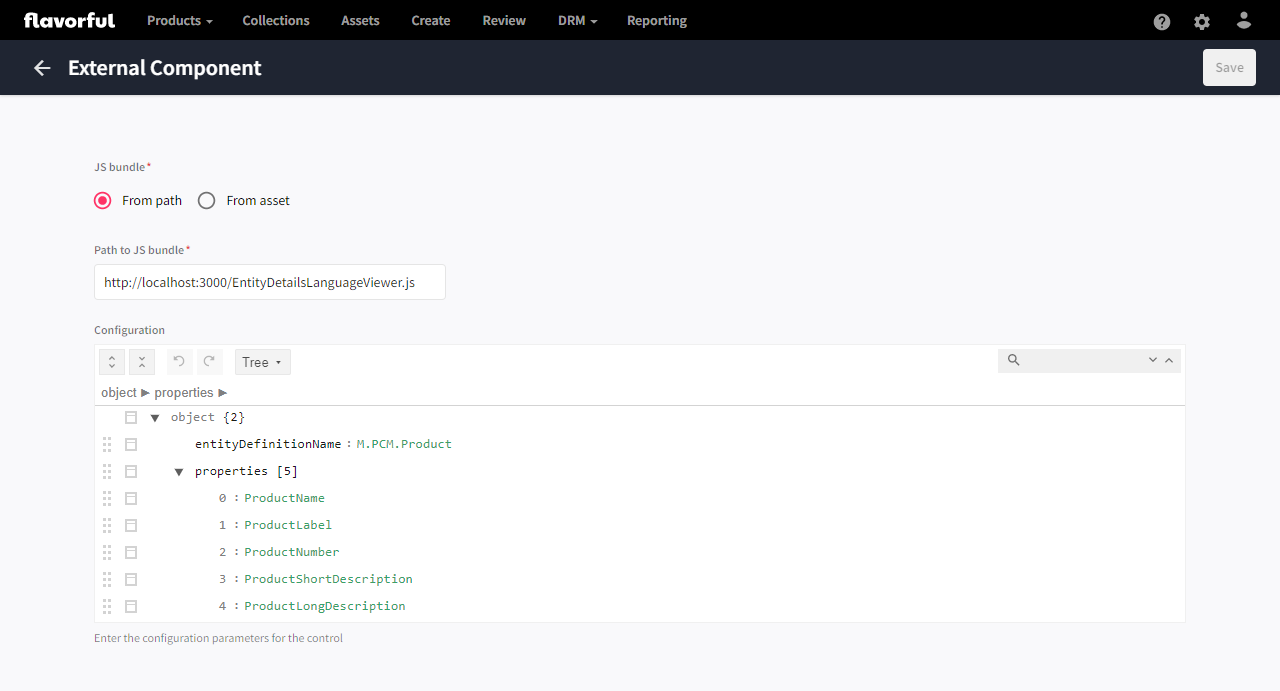Click next search match chevron in search bar
The height and width of the screenshot is (691, 1280).
(1152, 360)
